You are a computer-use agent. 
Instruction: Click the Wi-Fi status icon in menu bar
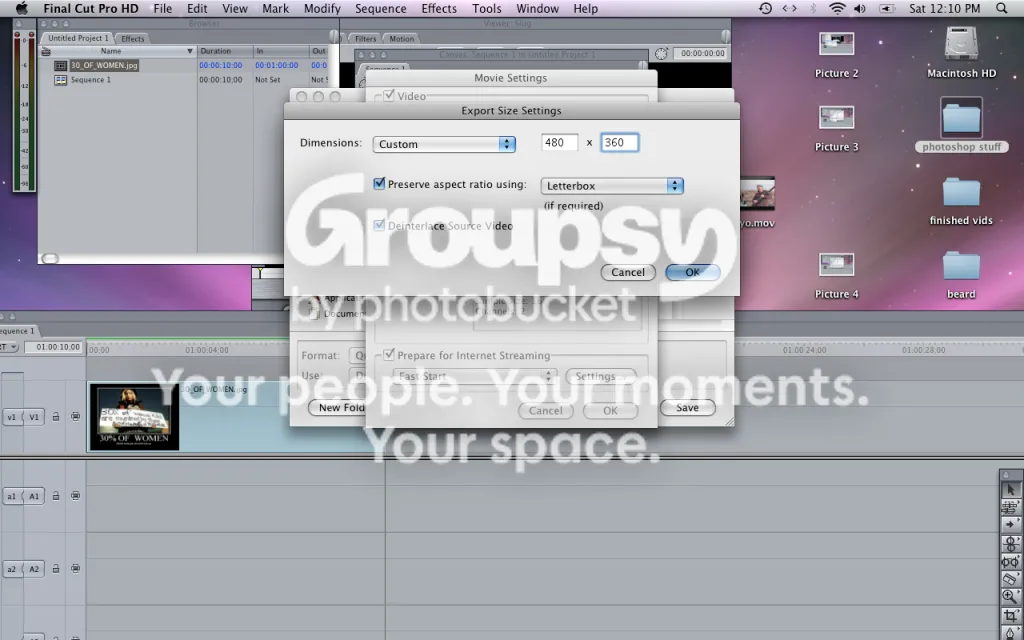(x=837, y=8)
